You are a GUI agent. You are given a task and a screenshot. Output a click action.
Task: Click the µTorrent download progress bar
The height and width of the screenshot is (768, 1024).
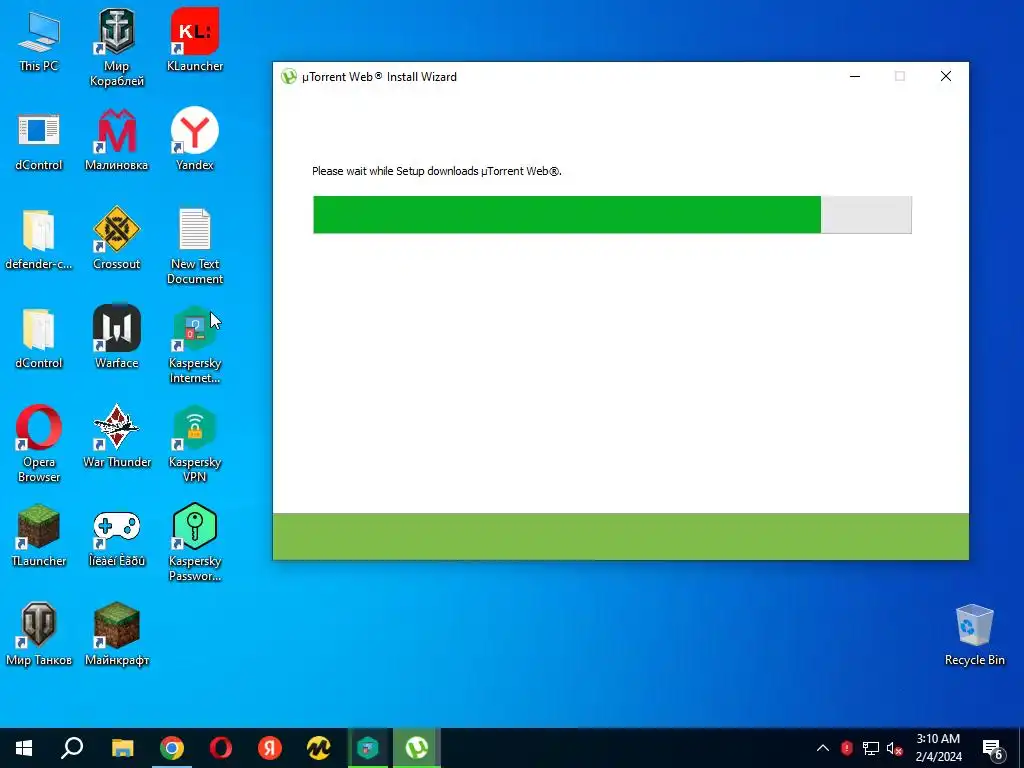coord(613,215)
